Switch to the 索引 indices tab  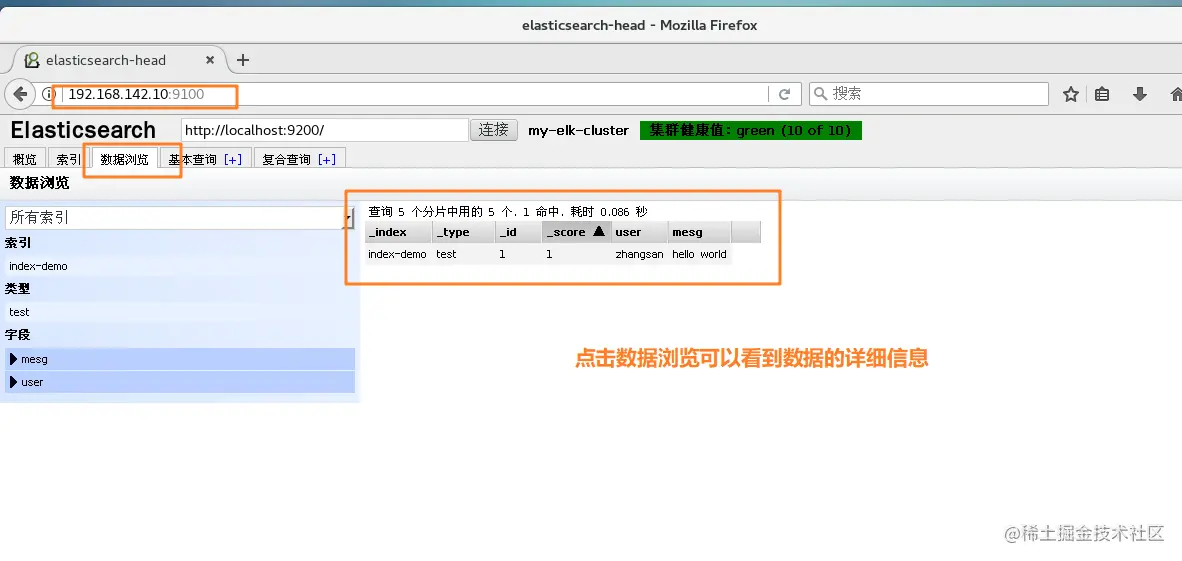click(x=69, y=159)
